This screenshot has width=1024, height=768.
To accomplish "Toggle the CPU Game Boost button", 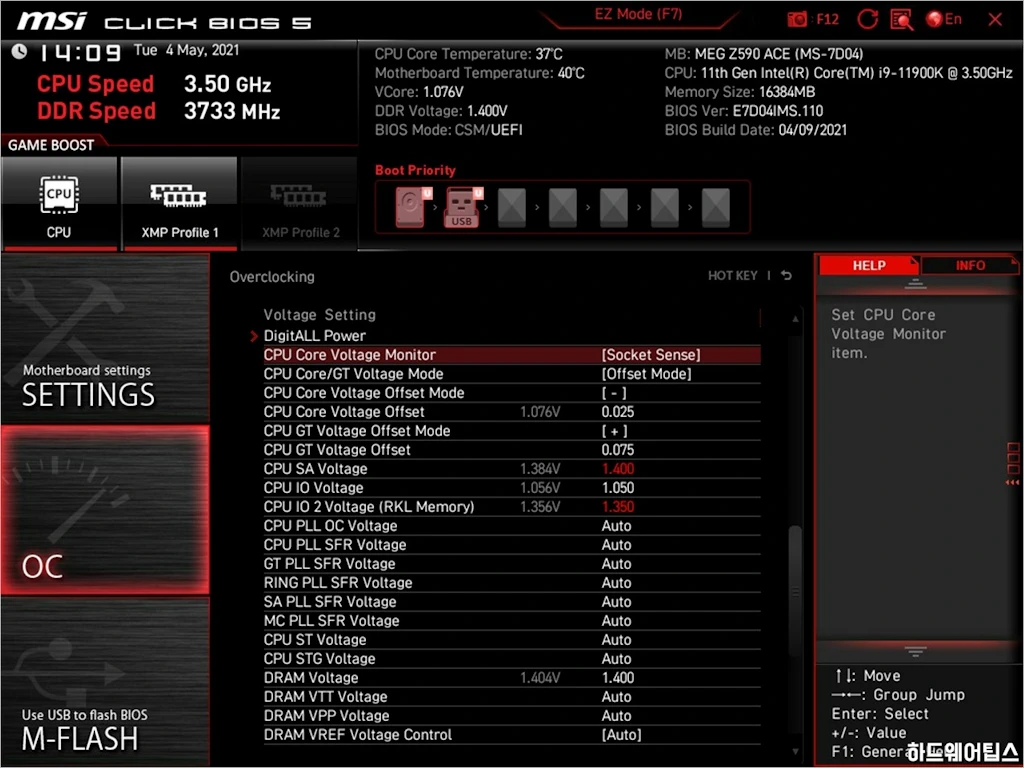I will 59,204.
